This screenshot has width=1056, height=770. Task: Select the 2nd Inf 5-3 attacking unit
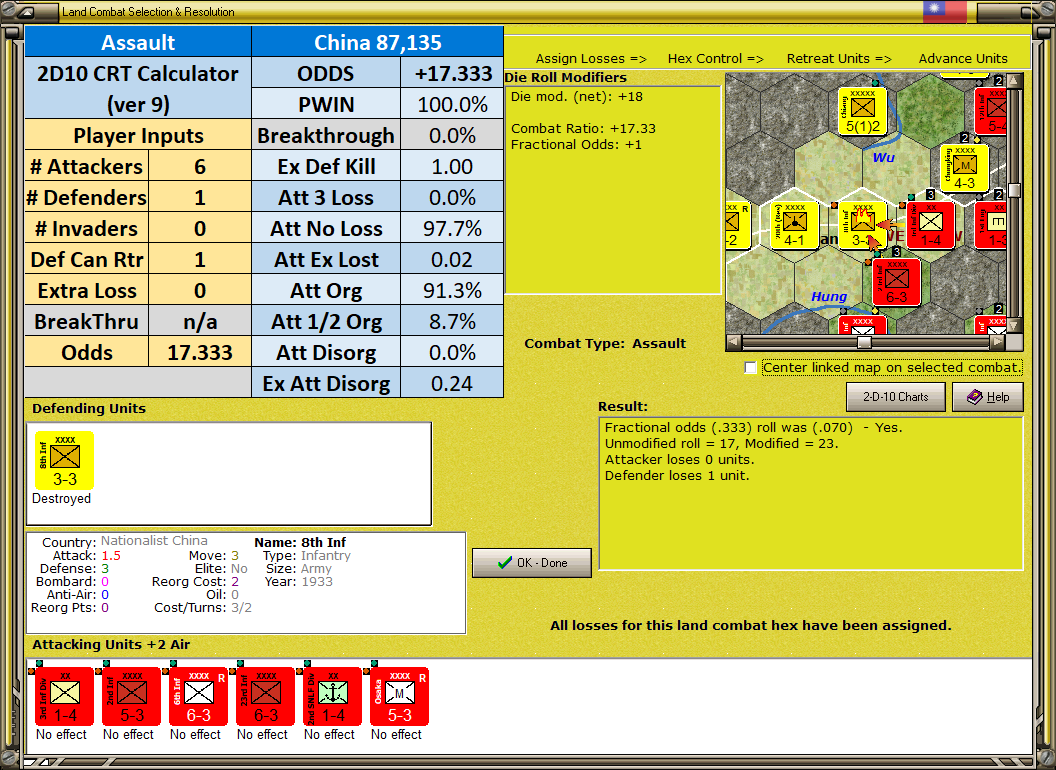click(131, 697)
